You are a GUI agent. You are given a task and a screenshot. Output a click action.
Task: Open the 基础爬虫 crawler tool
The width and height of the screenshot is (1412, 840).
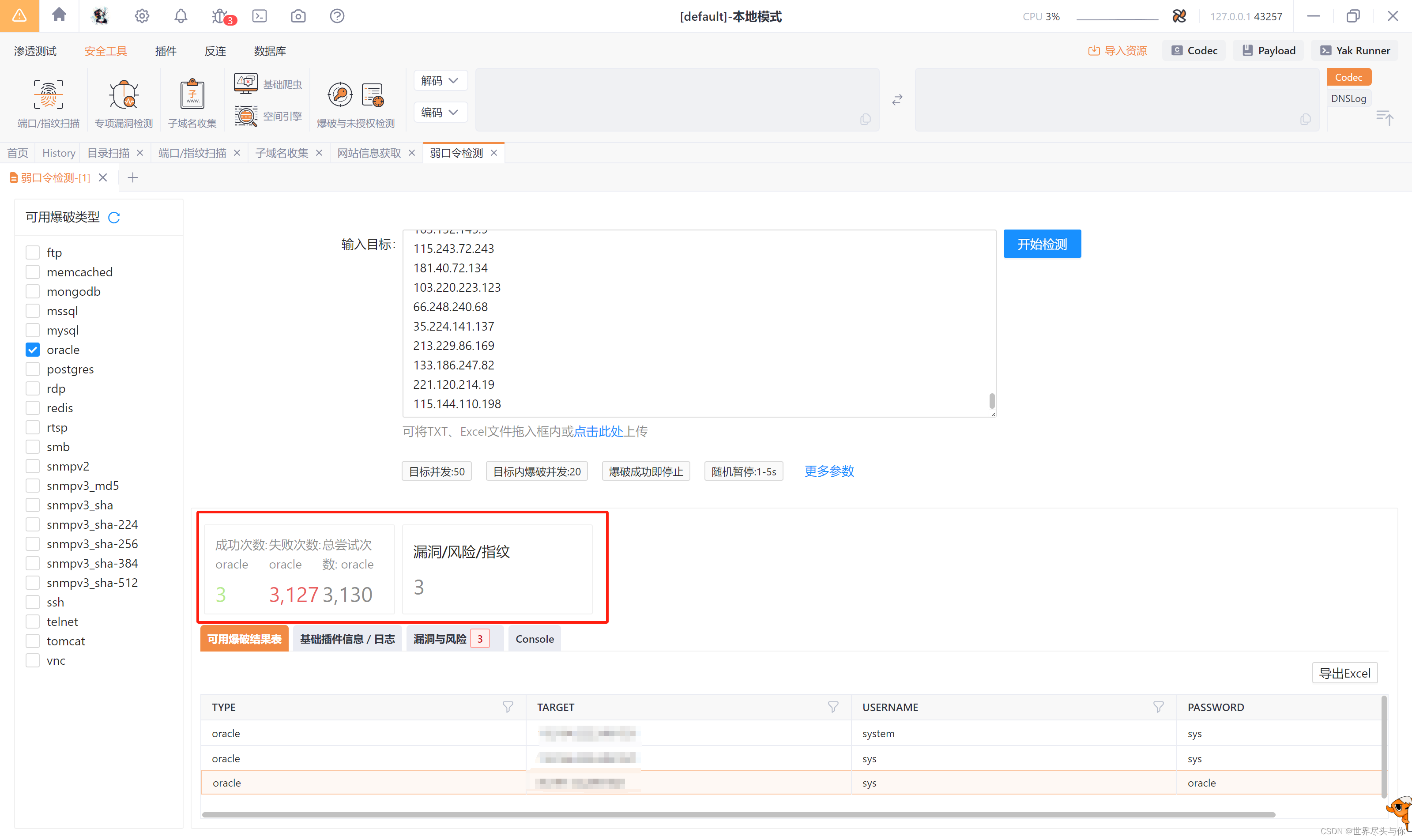click(268, 84)
